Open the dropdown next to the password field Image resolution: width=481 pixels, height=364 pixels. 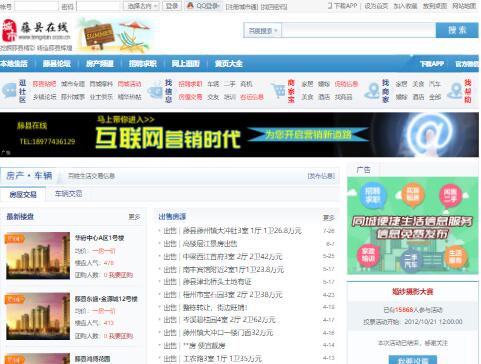click(141, 6)
